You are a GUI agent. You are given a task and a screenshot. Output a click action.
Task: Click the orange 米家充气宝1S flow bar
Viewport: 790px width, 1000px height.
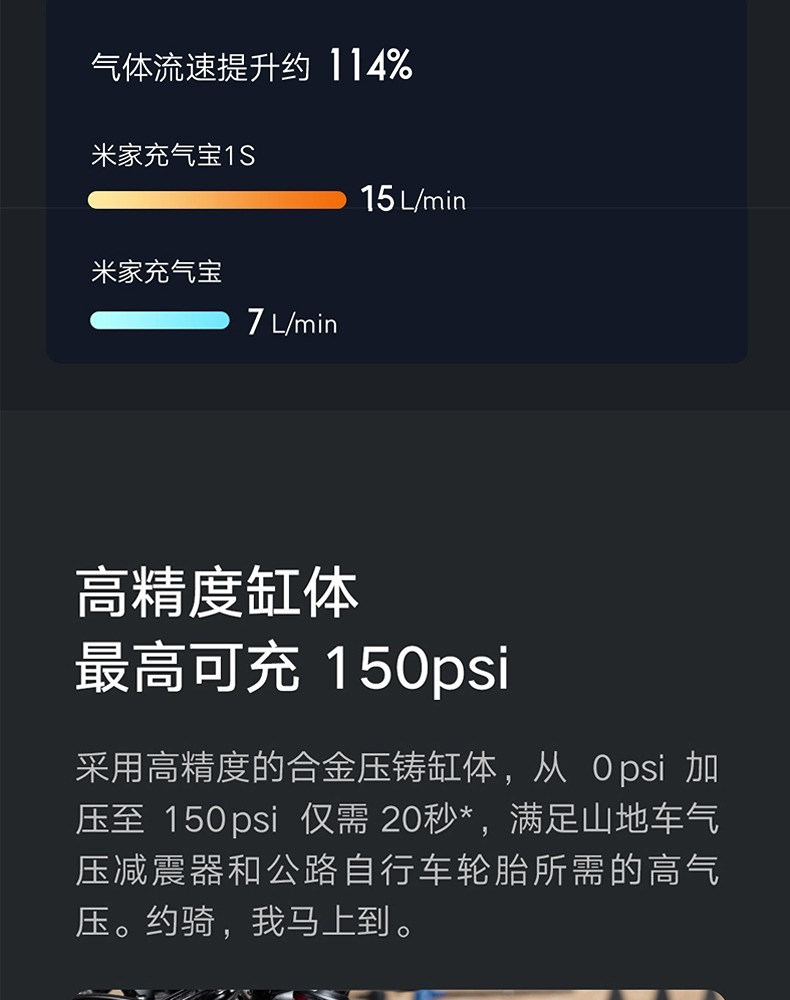[x=217, y=200]
